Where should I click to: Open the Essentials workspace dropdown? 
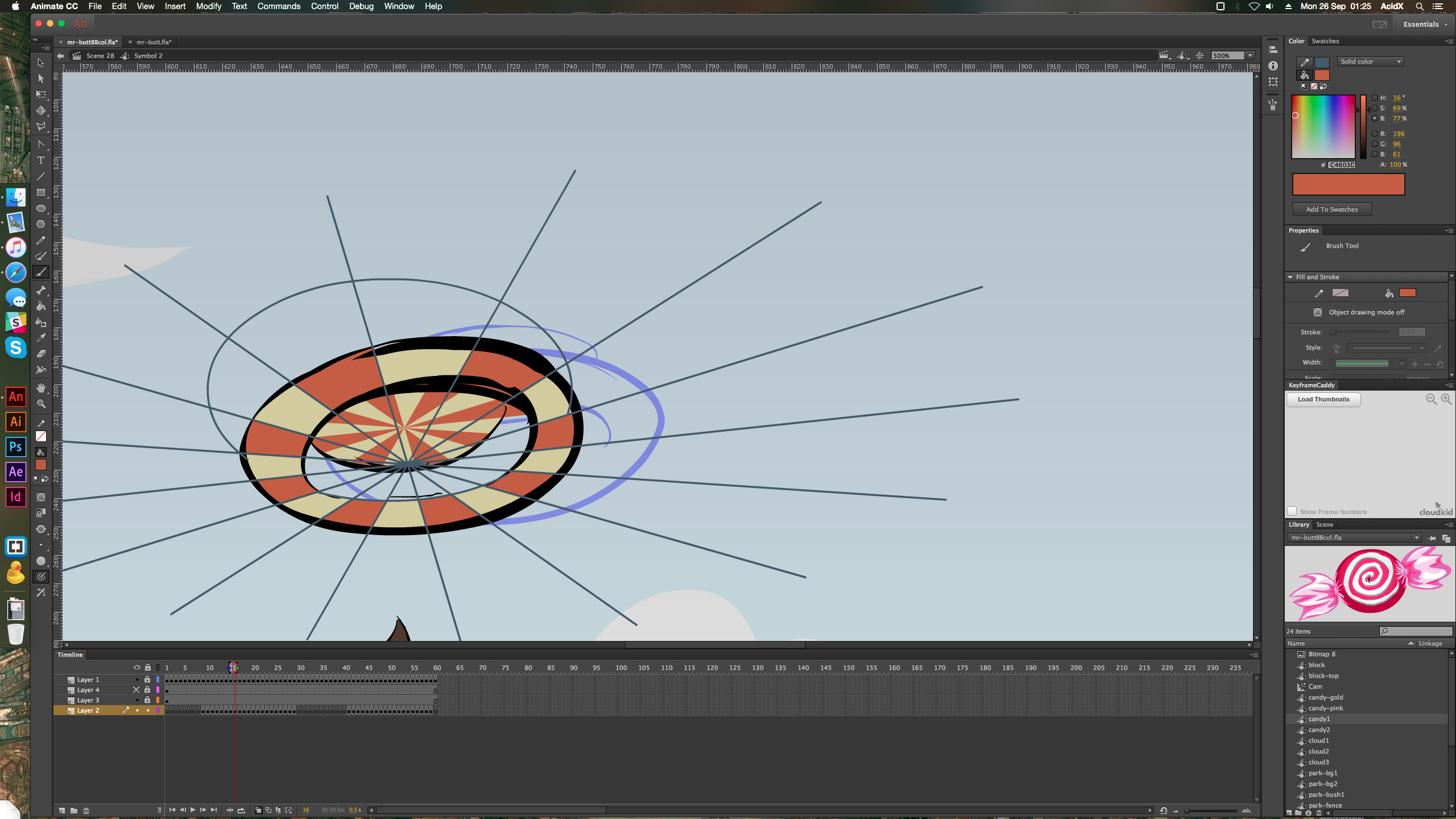1426,24
